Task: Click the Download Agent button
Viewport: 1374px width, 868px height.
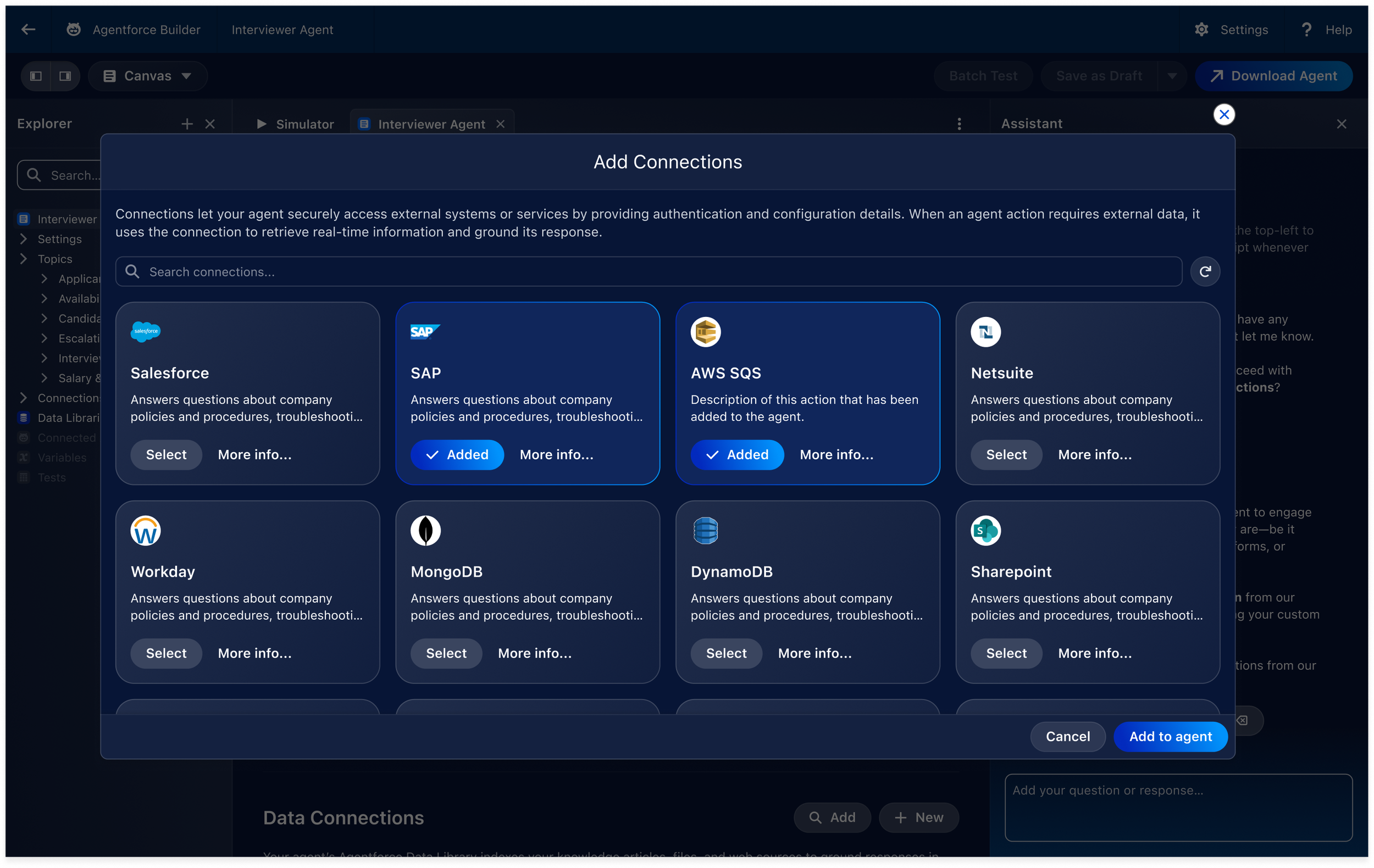Action: coord(1273,76)
